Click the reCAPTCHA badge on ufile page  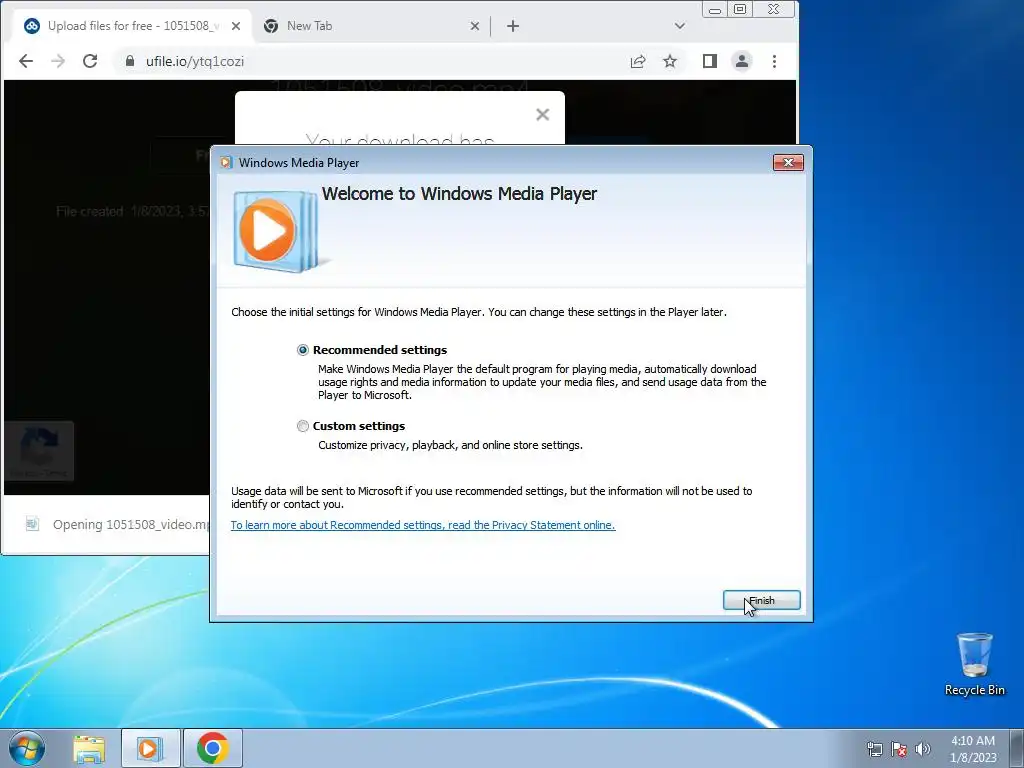pyautogui.click(x=39, y=451)
